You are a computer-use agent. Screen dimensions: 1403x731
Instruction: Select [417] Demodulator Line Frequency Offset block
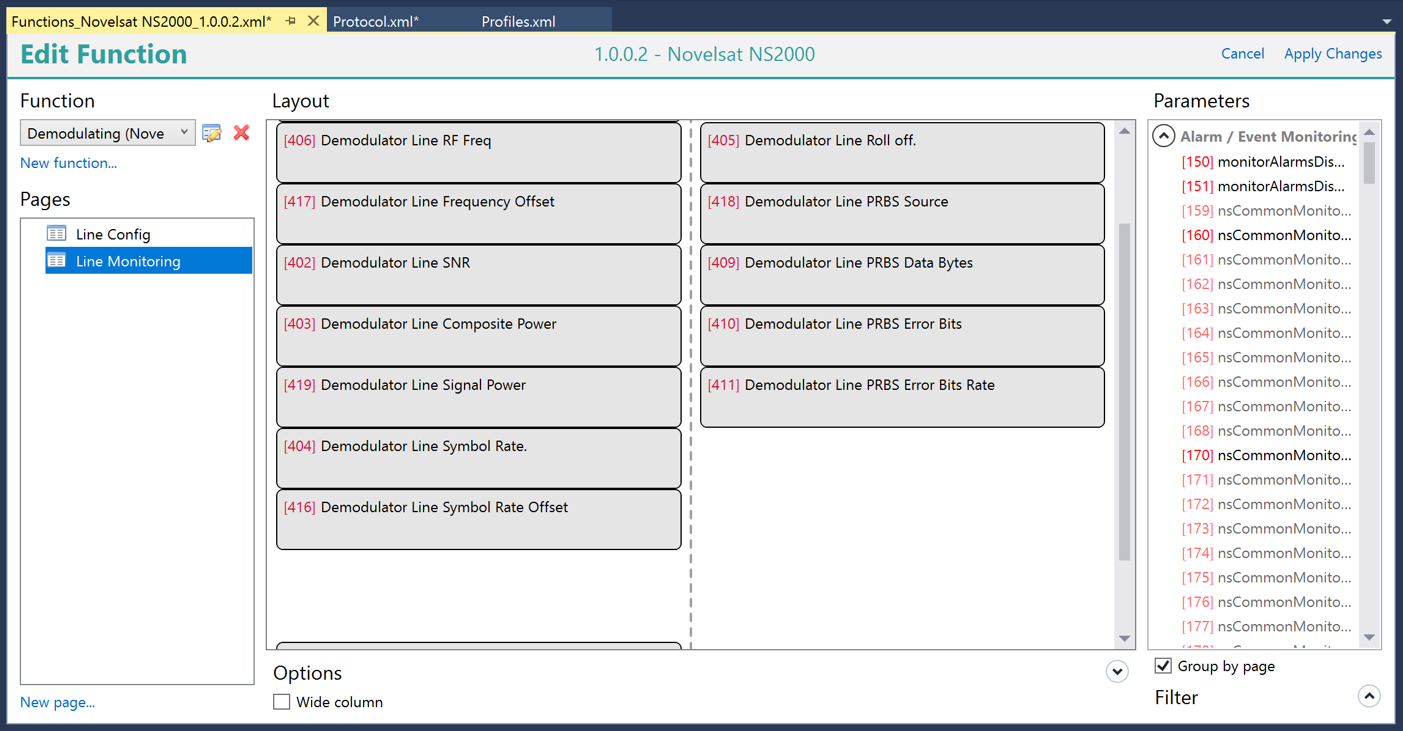coord(479,213)
